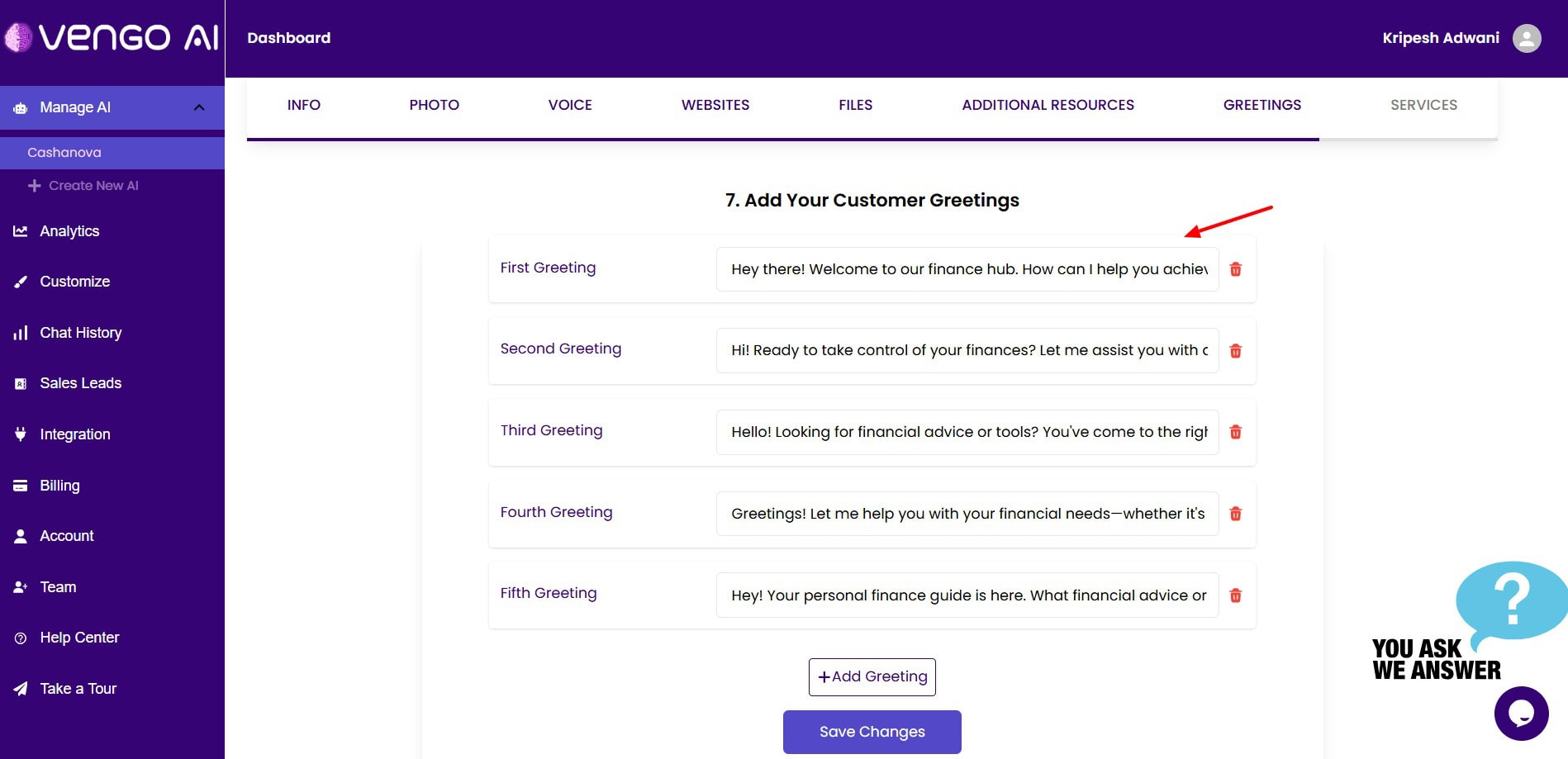Screen dimensions: 1568x759
Task: Save Changes to greetings
Action: click(872, 732)
